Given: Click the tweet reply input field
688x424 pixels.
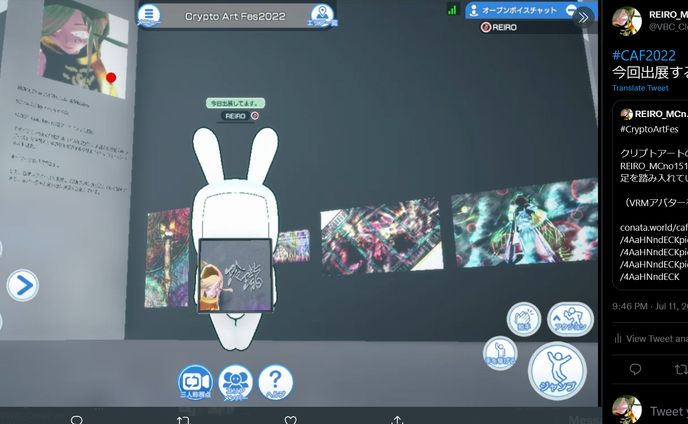Looking at the screenshot, I should (x=665, y=411).
